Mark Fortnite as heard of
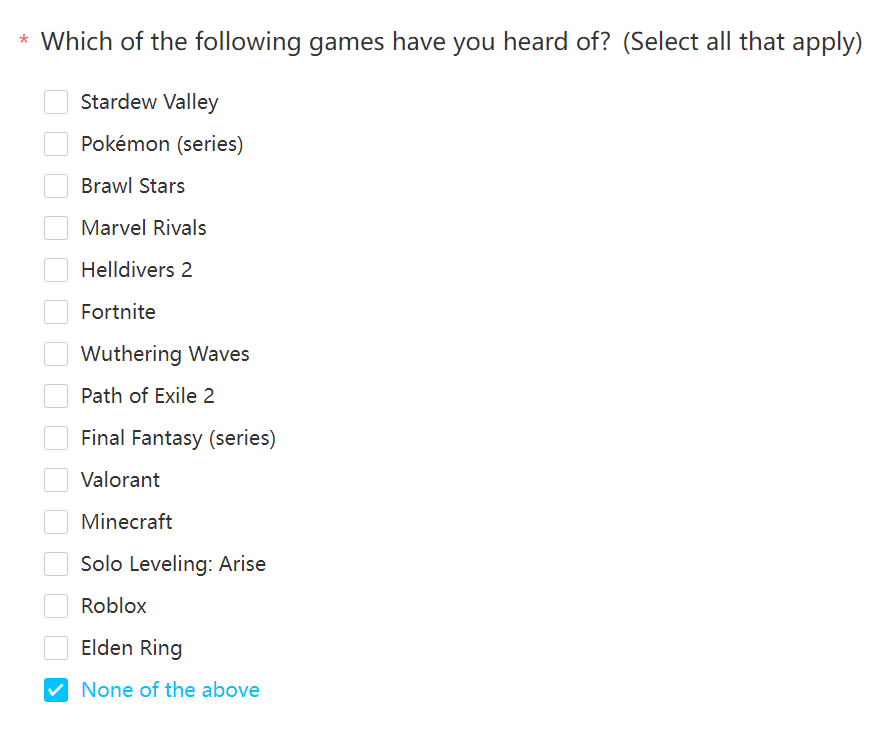This screenshot has width=874, height=737. pyautogui.click(x=56, y=312)
